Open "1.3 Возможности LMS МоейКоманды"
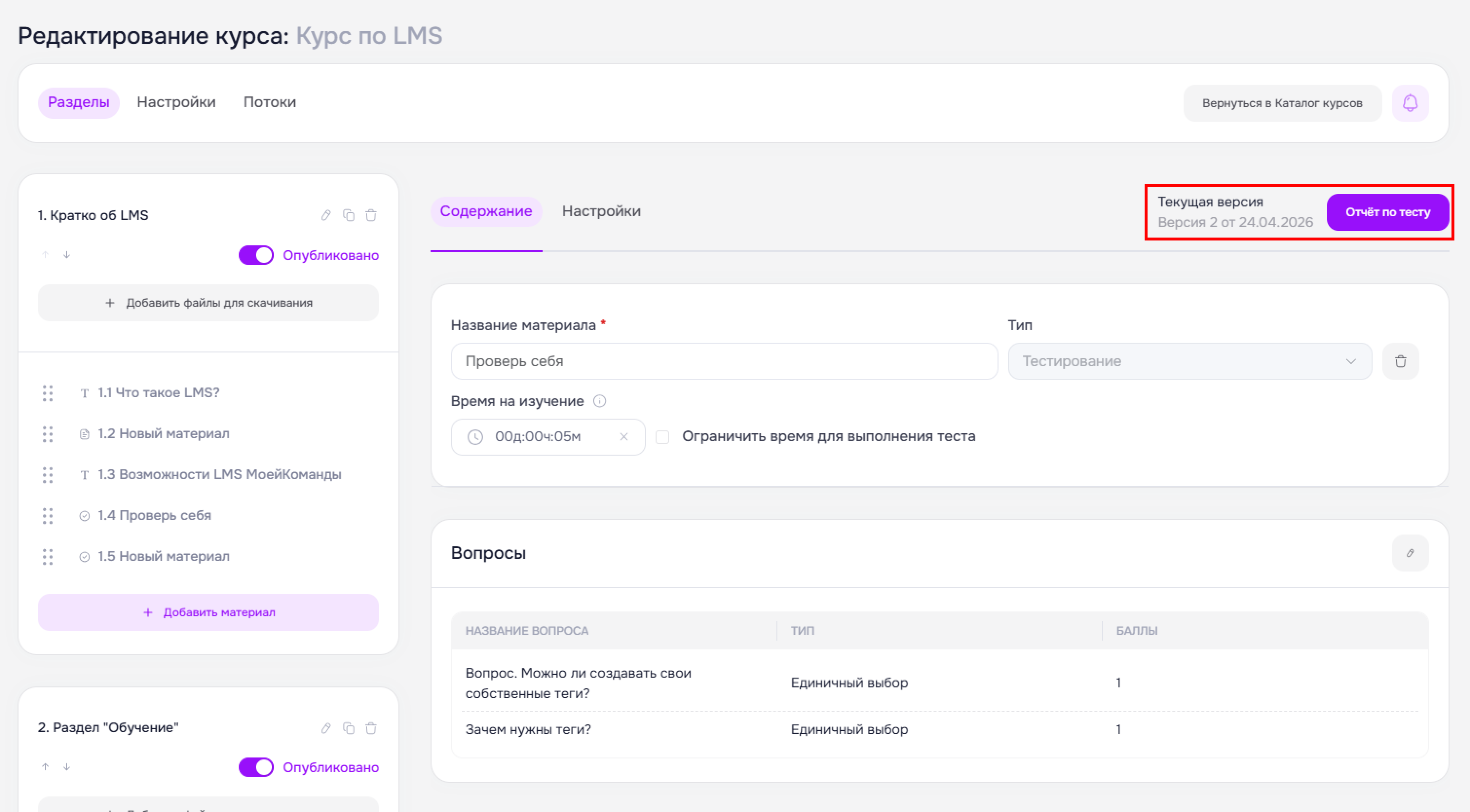Screen dimensions: 1470x812 pos(220,475)
